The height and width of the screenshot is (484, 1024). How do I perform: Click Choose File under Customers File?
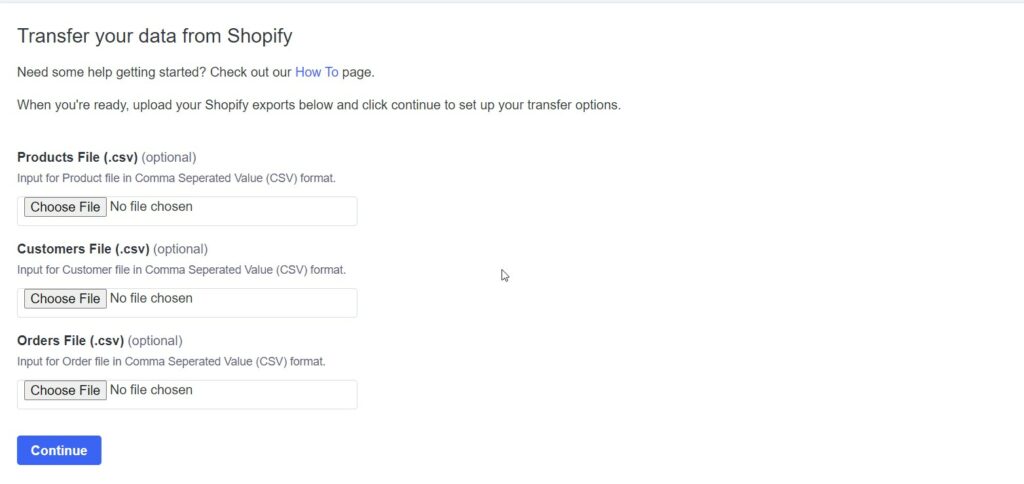[x=65, y=298]
